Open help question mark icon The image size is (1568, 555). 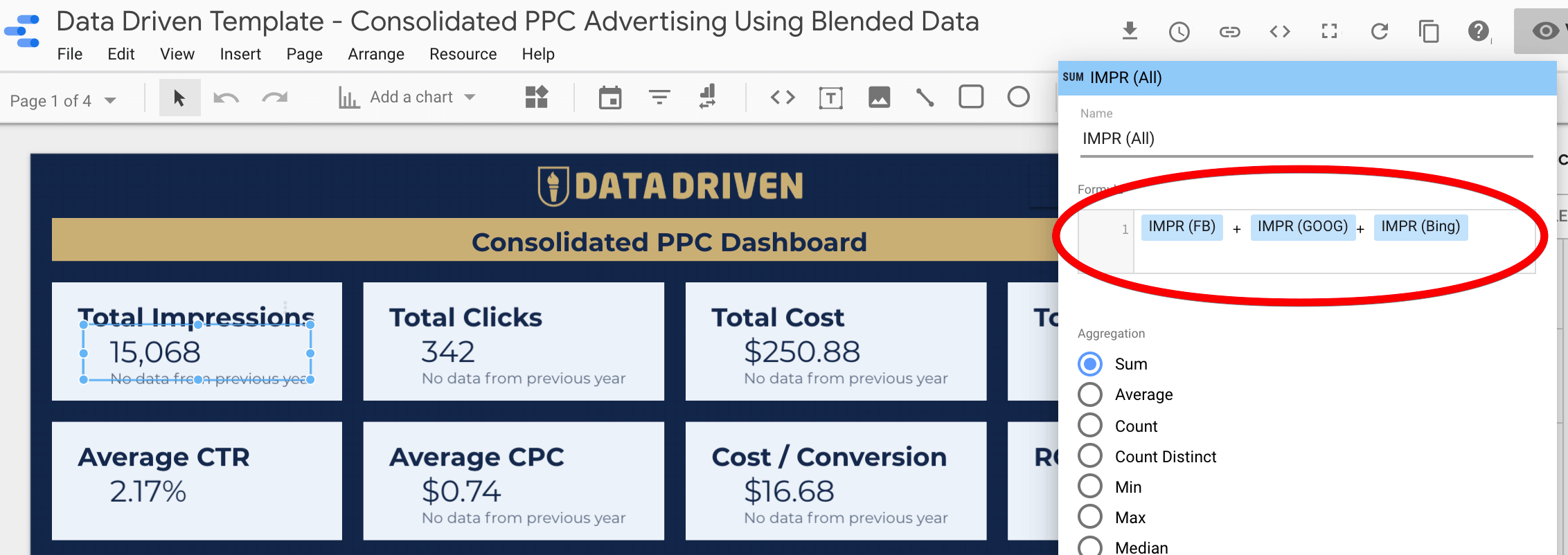coord(1479,31)
